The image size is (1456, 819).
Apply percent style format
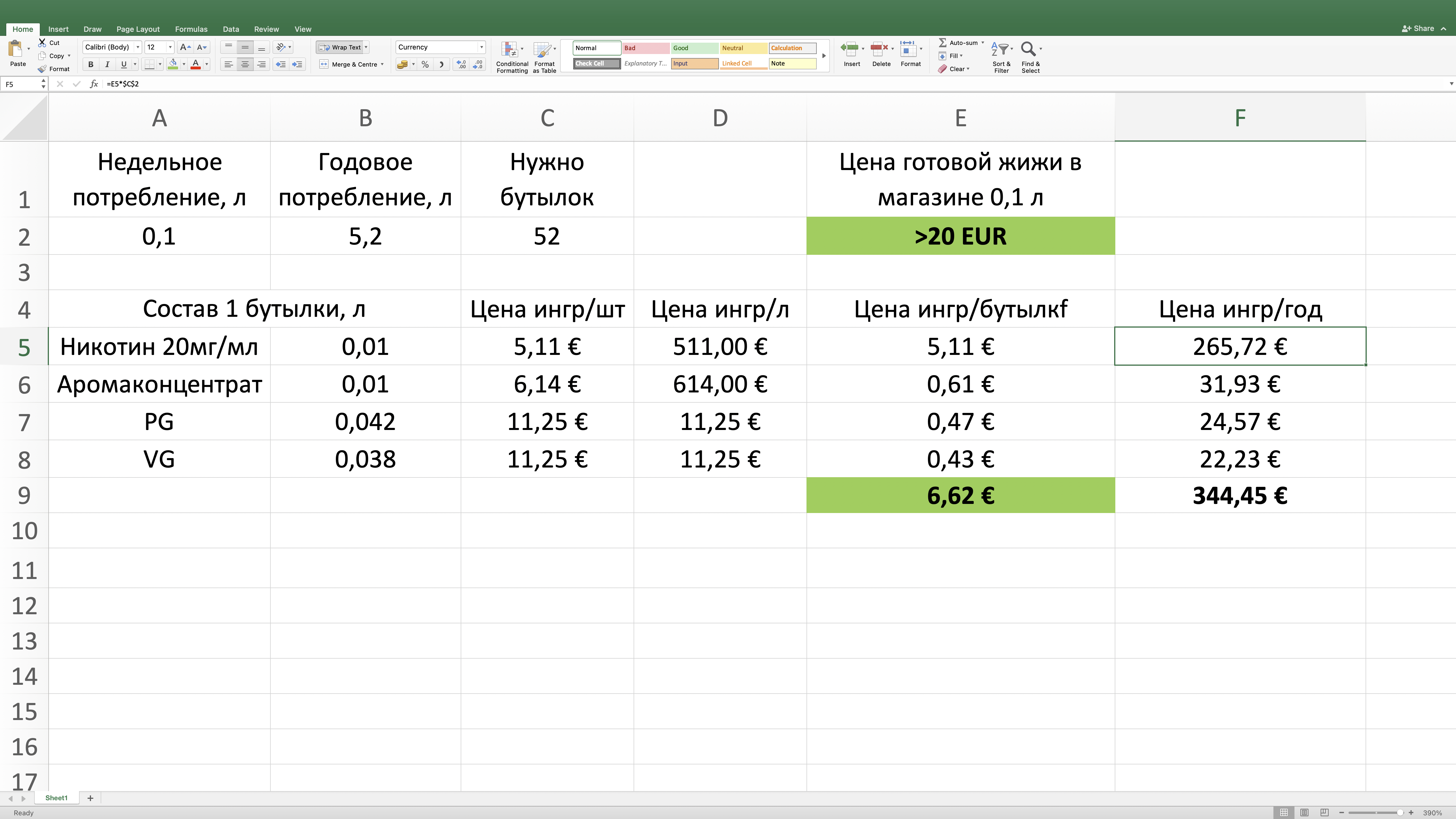[x=425, y=65]
